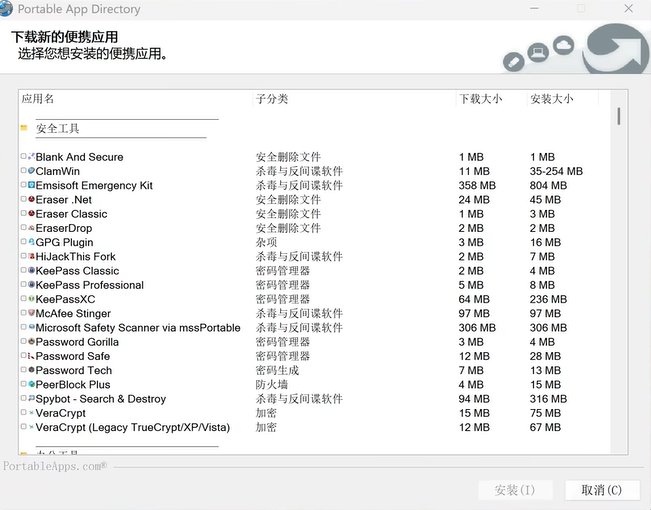The height and width of the screenshot is (510, 651).
Task: Sort by the 子分类 column header
Action: tap(354, 99)
